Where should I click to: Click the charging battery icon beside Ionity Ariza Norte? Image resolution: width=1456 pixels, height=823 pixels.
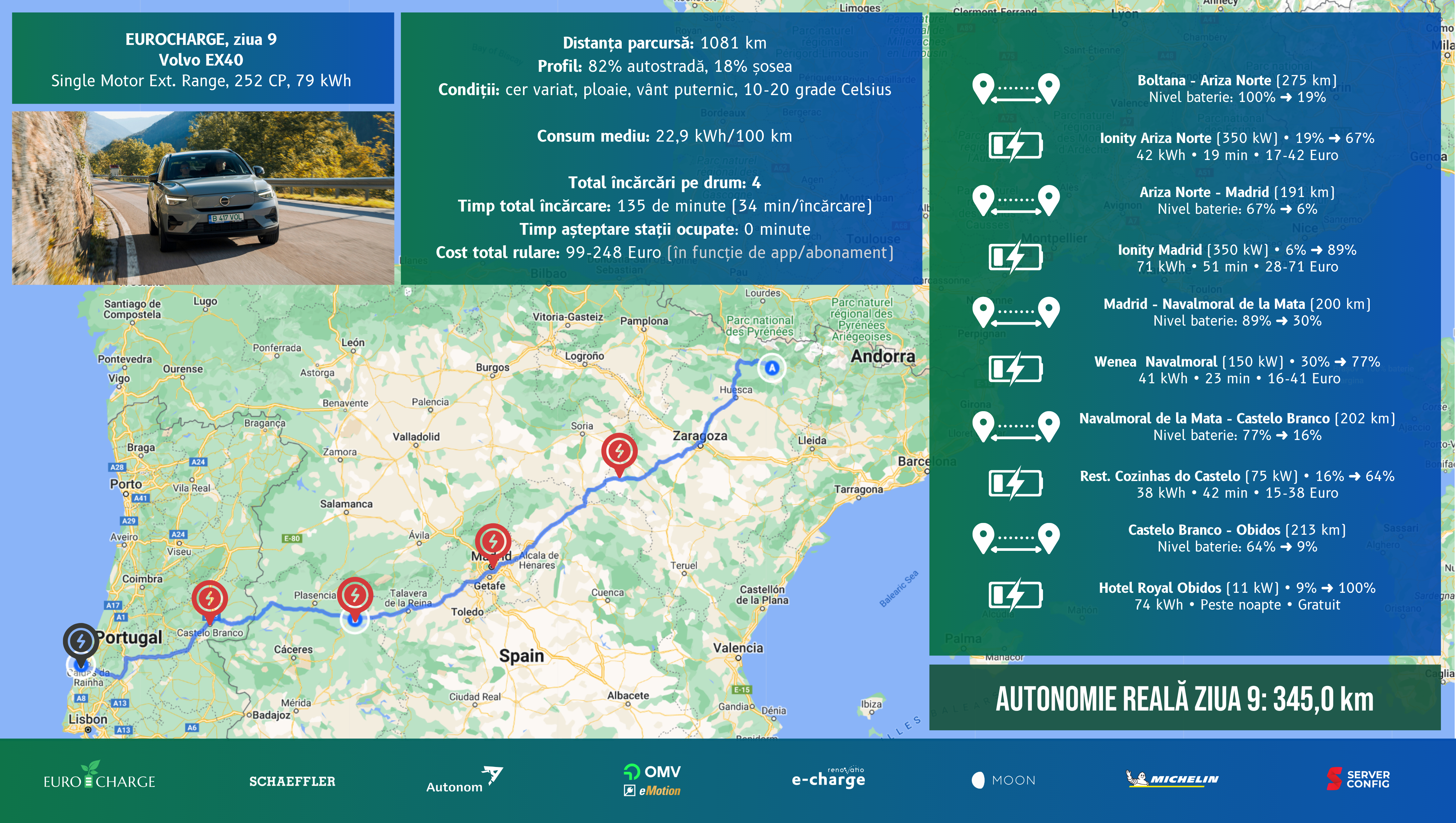click(1015, 145)
